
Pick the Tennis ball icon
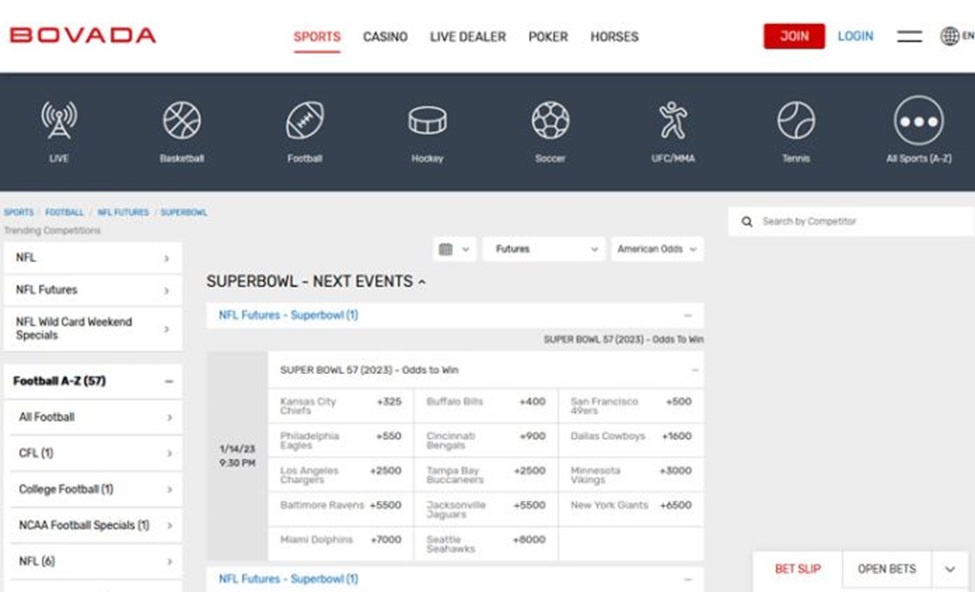click(x=796, y=121)
